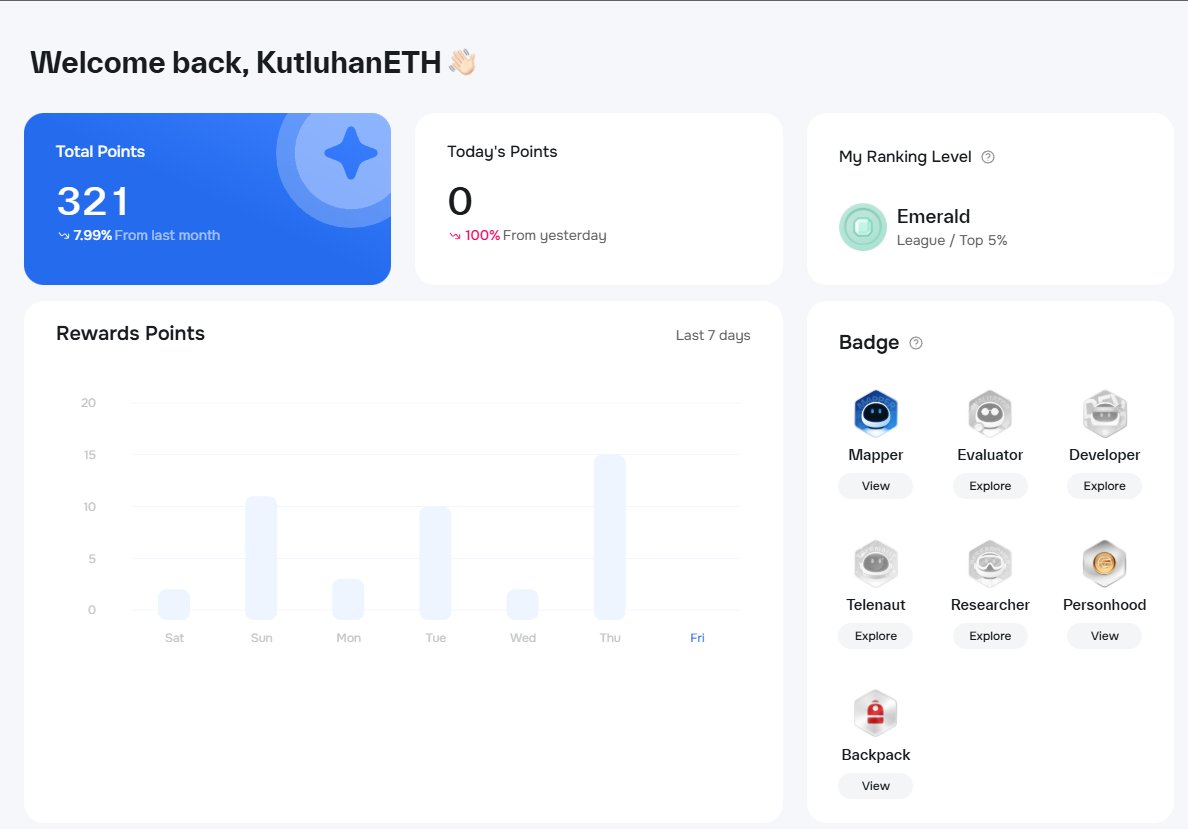Click the 'Last 7 days' label
The width and height of the screenshot is (1188, 829).
point(713,335)
